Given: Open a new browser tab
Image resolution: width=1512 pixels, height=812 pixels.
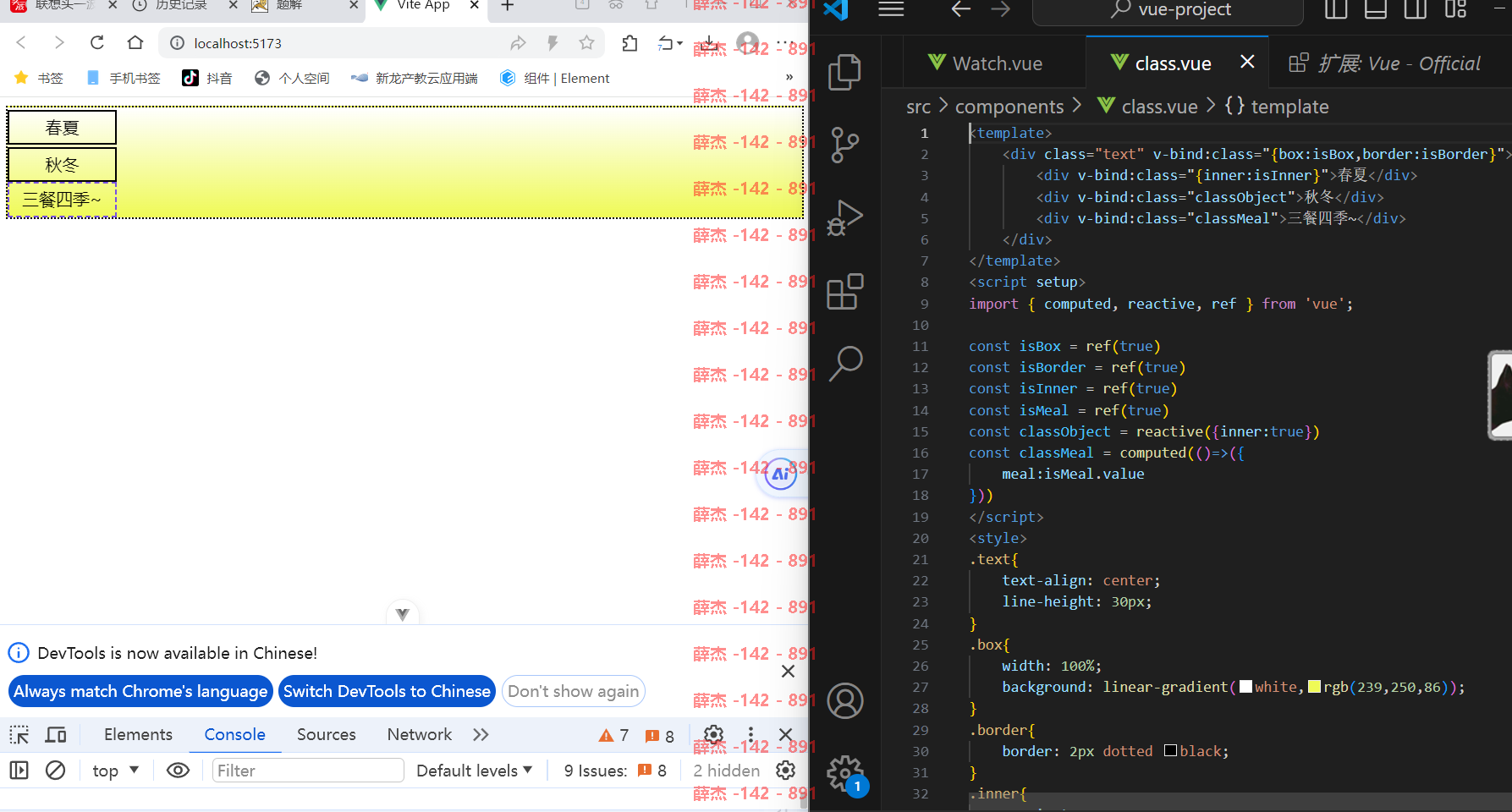Looking at the screenshot, I should click(x=508, y=6).
